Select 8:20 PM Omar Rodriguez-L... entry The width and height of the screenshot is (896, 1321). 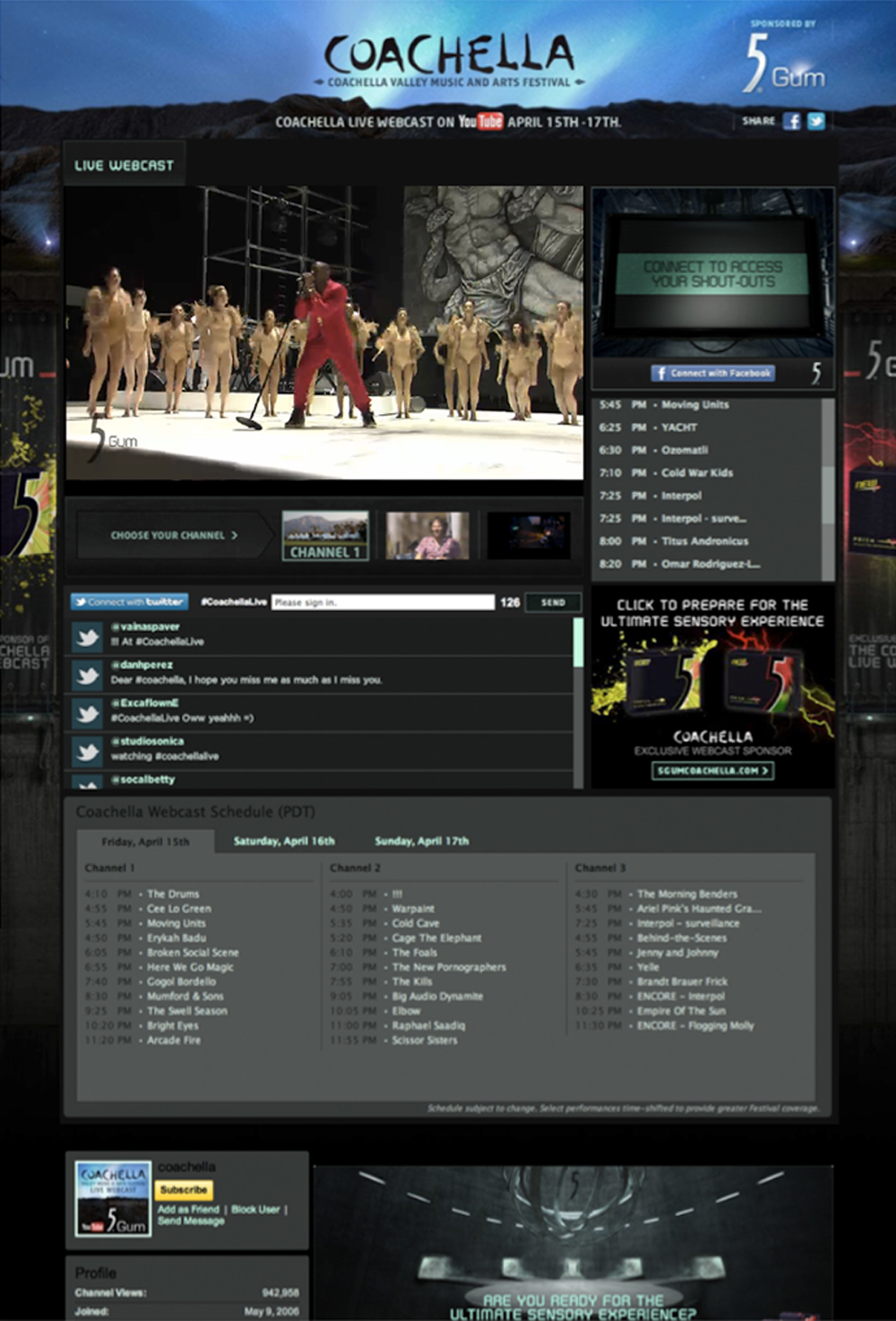coord(679,564)
